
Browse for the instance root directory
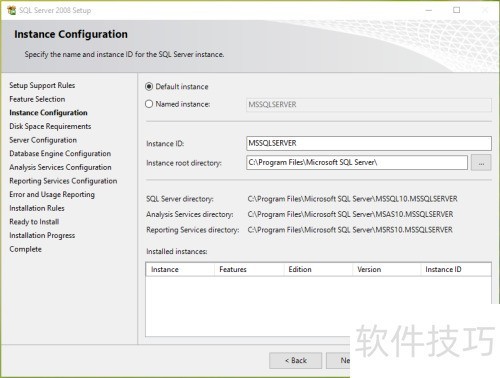point(481,163)
